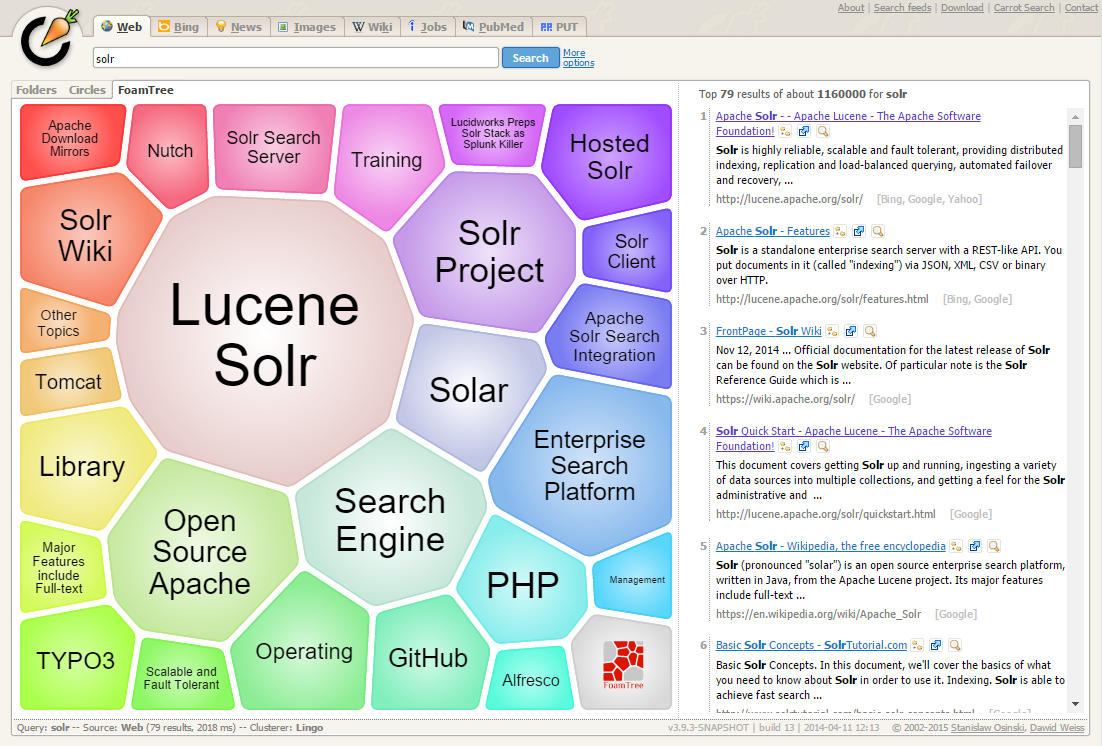Select the Lucene Solr cluster cell
Screen dimensions: 1102x746
(x=264, y=335)
